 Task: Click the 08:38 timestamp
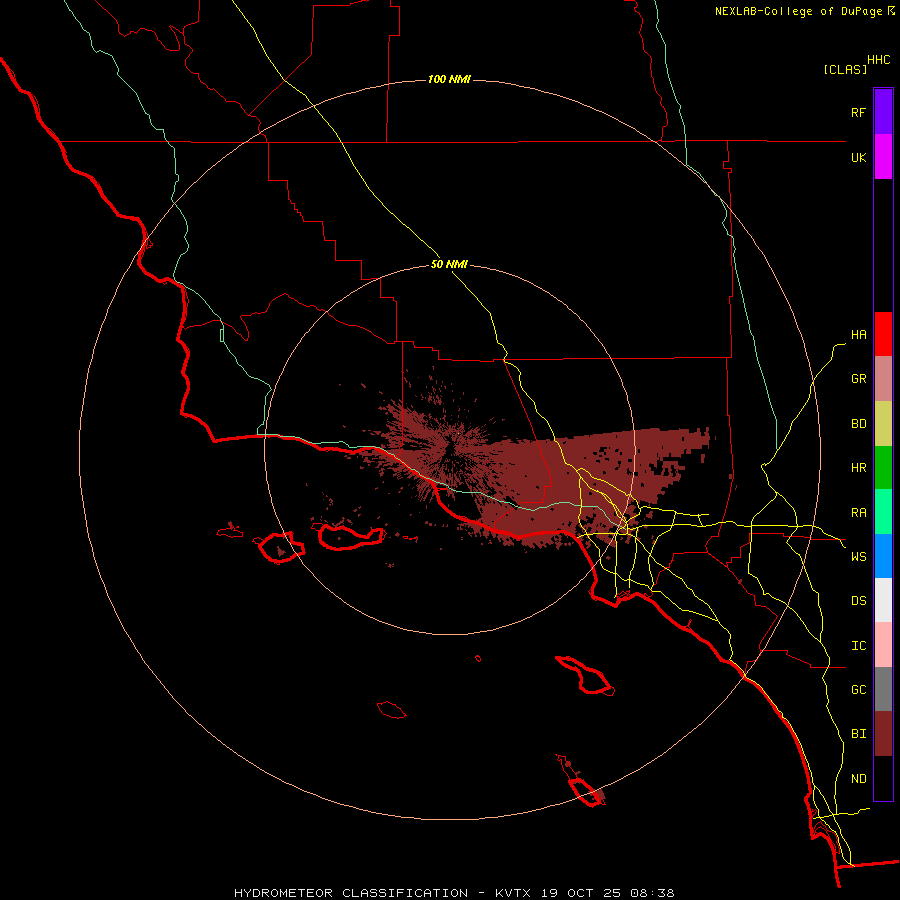coord(651,893)
